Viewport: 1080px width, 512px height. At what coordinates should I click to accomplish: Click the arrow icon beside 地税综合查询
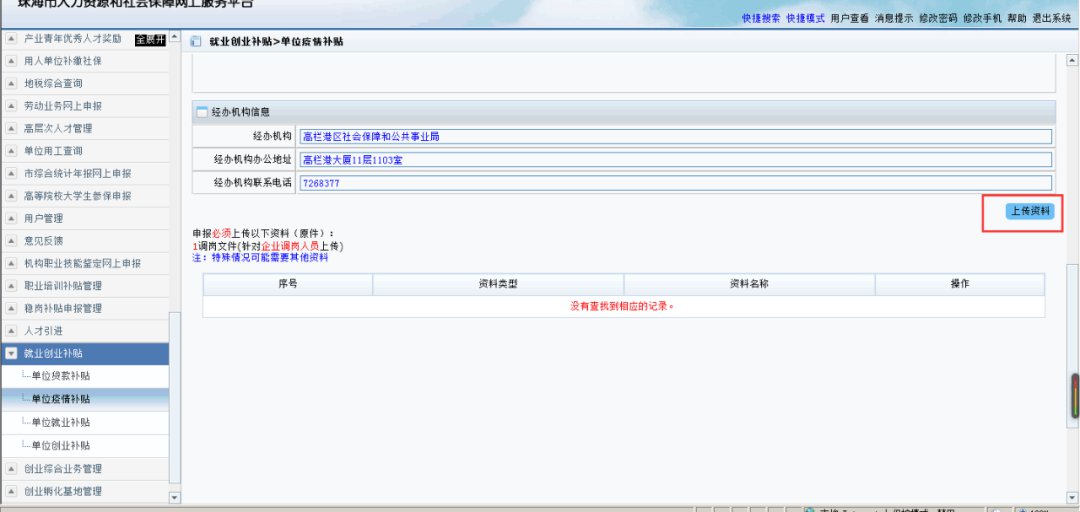[x=11, y=83]
